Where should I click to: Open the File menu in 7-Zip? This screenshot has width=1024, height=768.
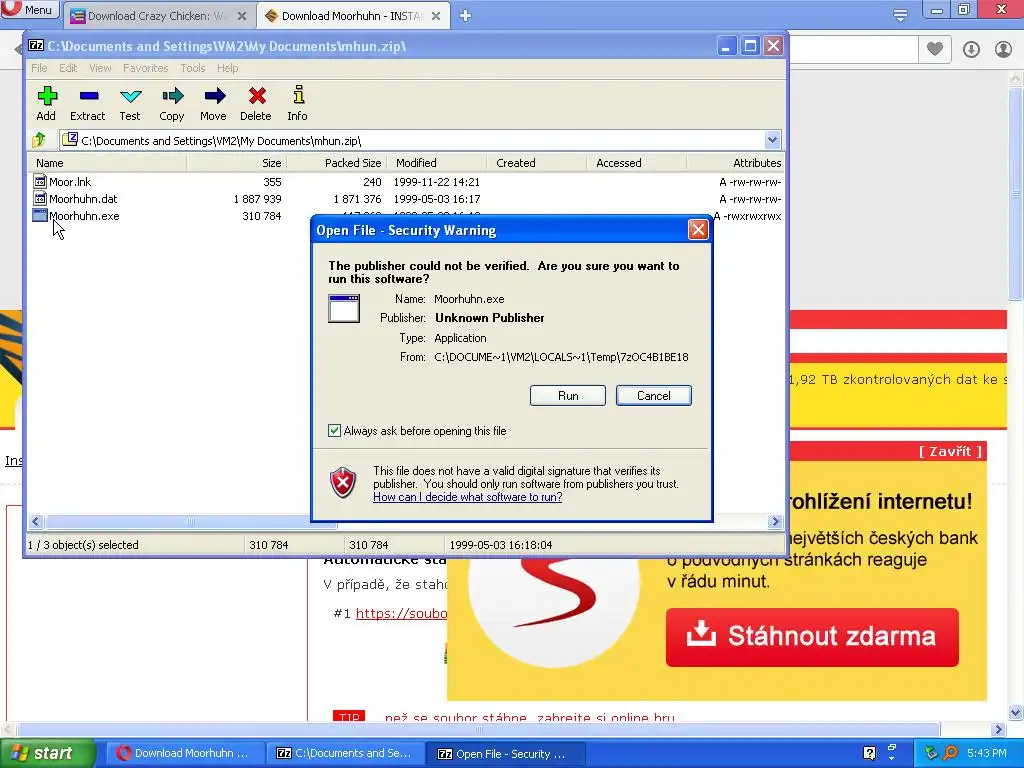click(x=39, y=68)
